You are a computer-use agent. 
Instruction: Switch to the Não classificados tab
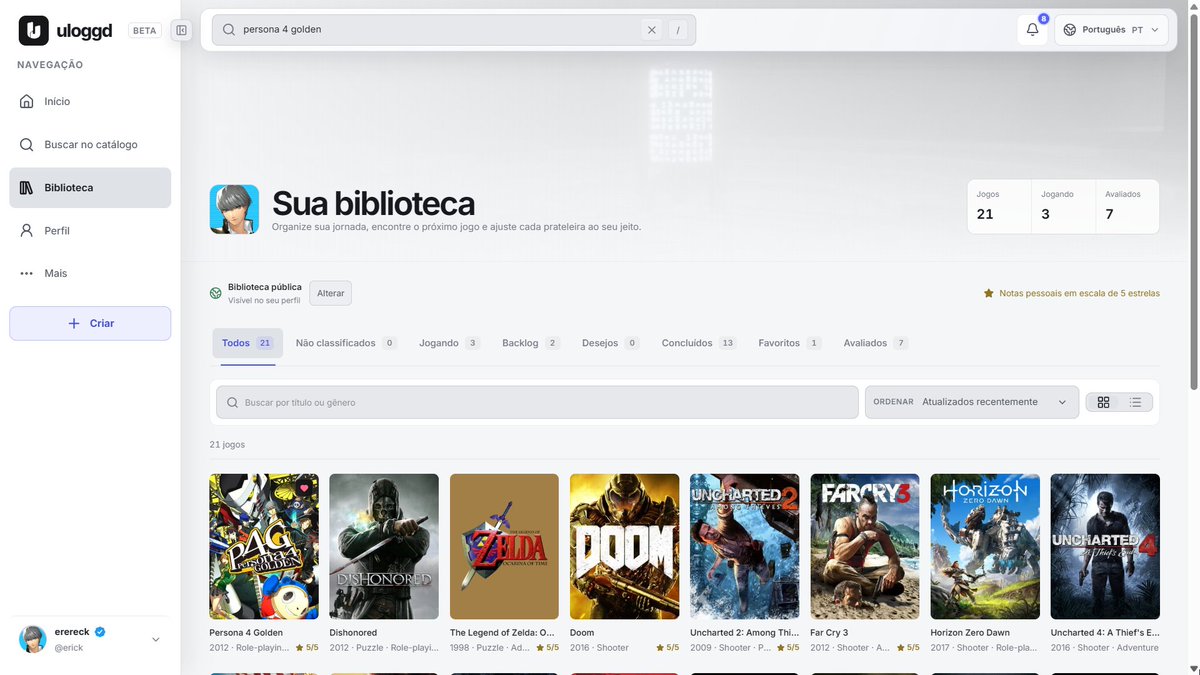pyautogui.click(x=346, y=343)
